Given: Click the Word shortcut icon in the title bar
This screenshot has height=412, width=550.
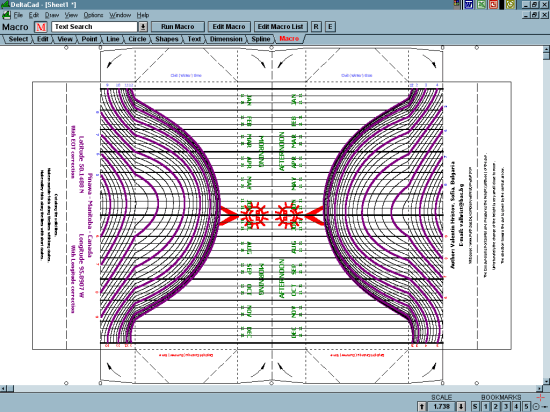Looking at the screenshot, I should click(469, 4).
